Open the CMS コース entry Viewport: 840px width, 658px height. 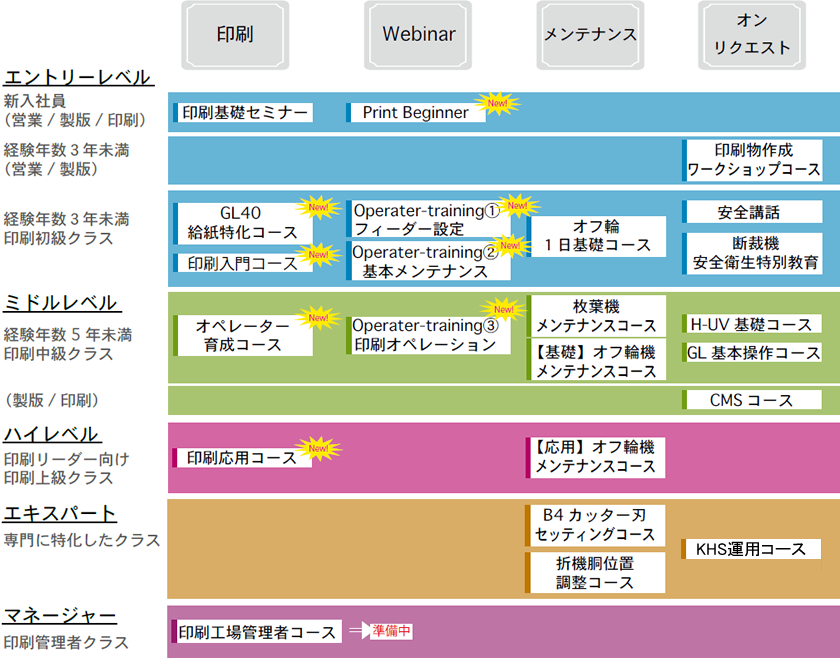pos(752,400)
